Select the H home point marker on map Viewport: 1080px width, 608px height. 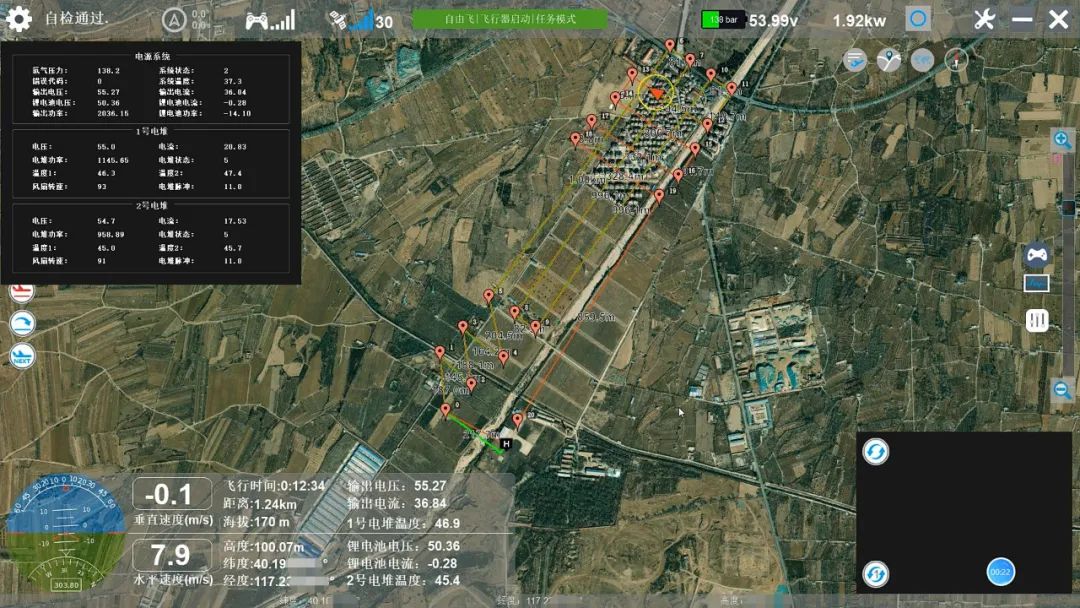tap(506, 443)
